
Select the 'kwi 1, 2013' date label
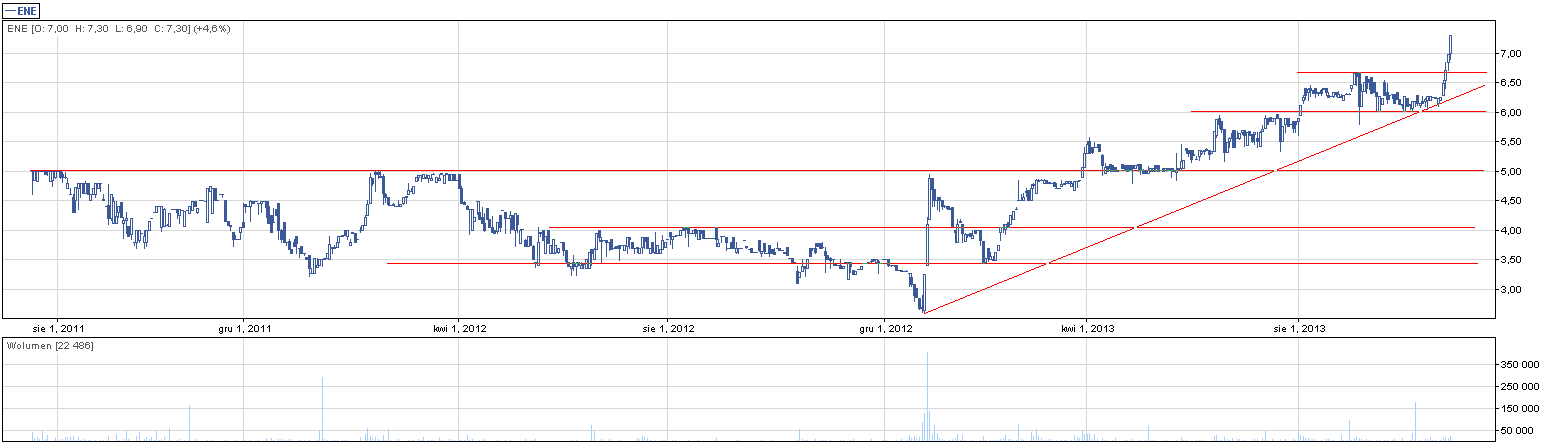[x=1088, y=328]
